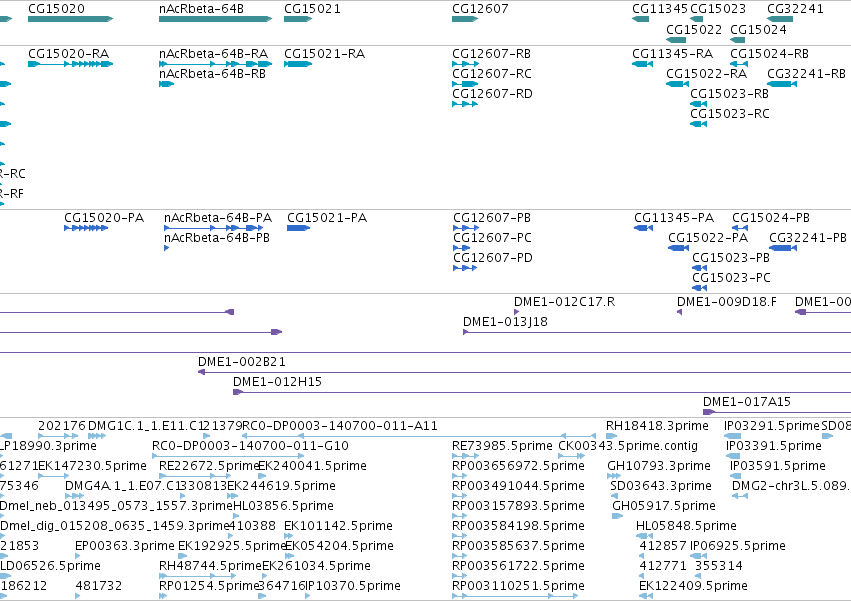The width and height of the screenshot is (851, 601).
Task: Click BAC end DME1-012C17.R
Action: 517,312
